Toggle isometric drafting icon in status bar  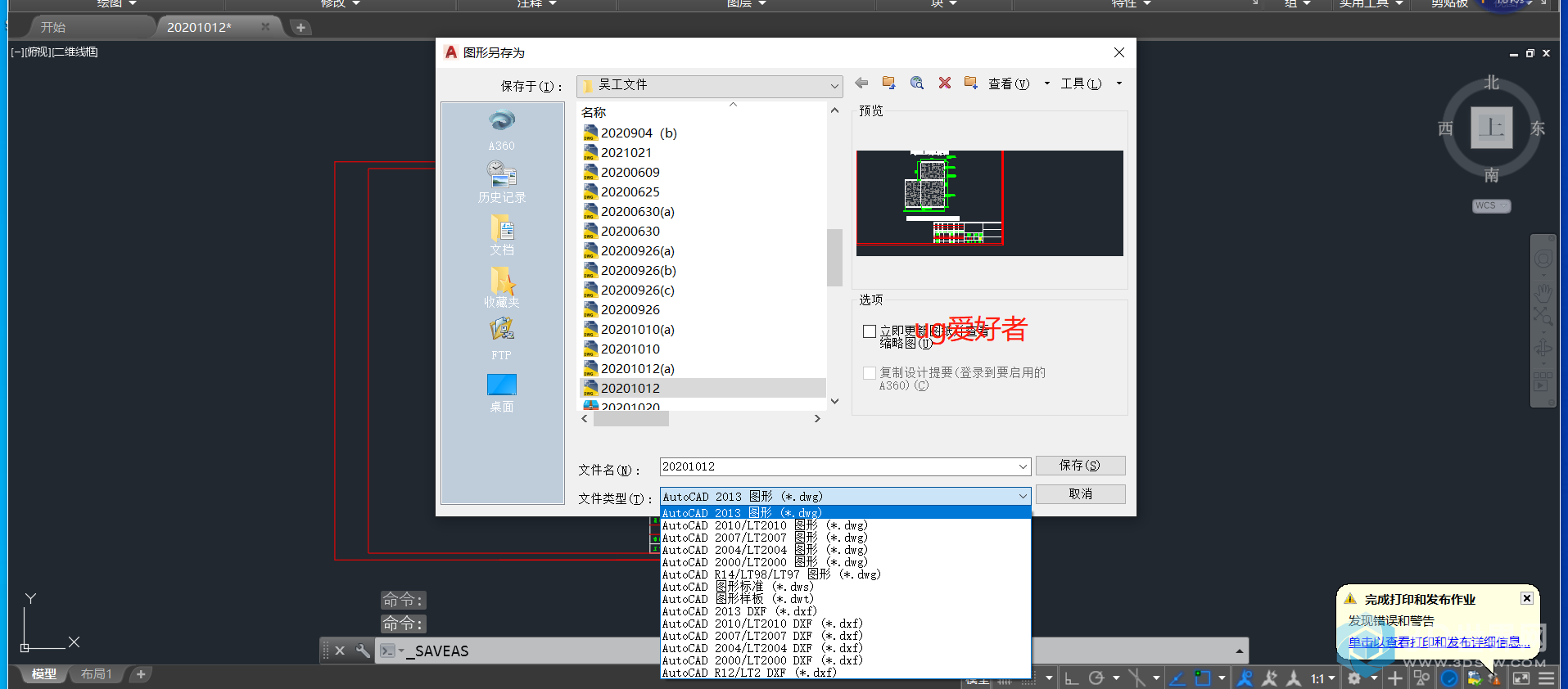(x=1137, y=678)
